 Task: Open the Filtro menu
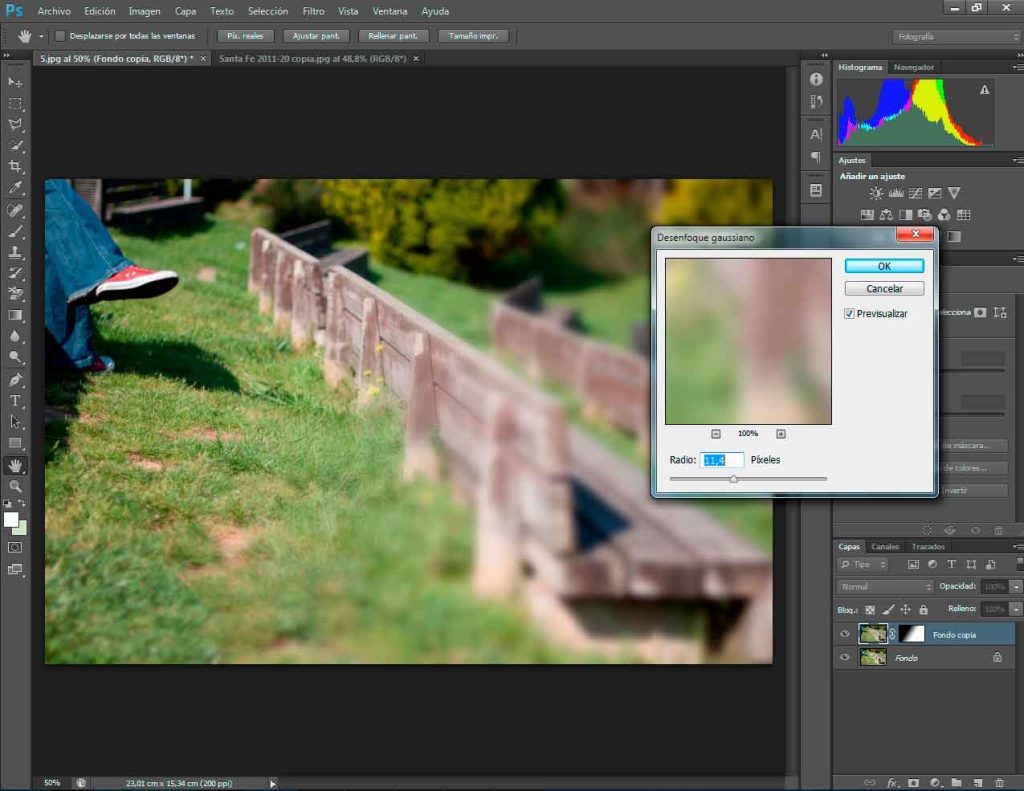pos(313,11)
